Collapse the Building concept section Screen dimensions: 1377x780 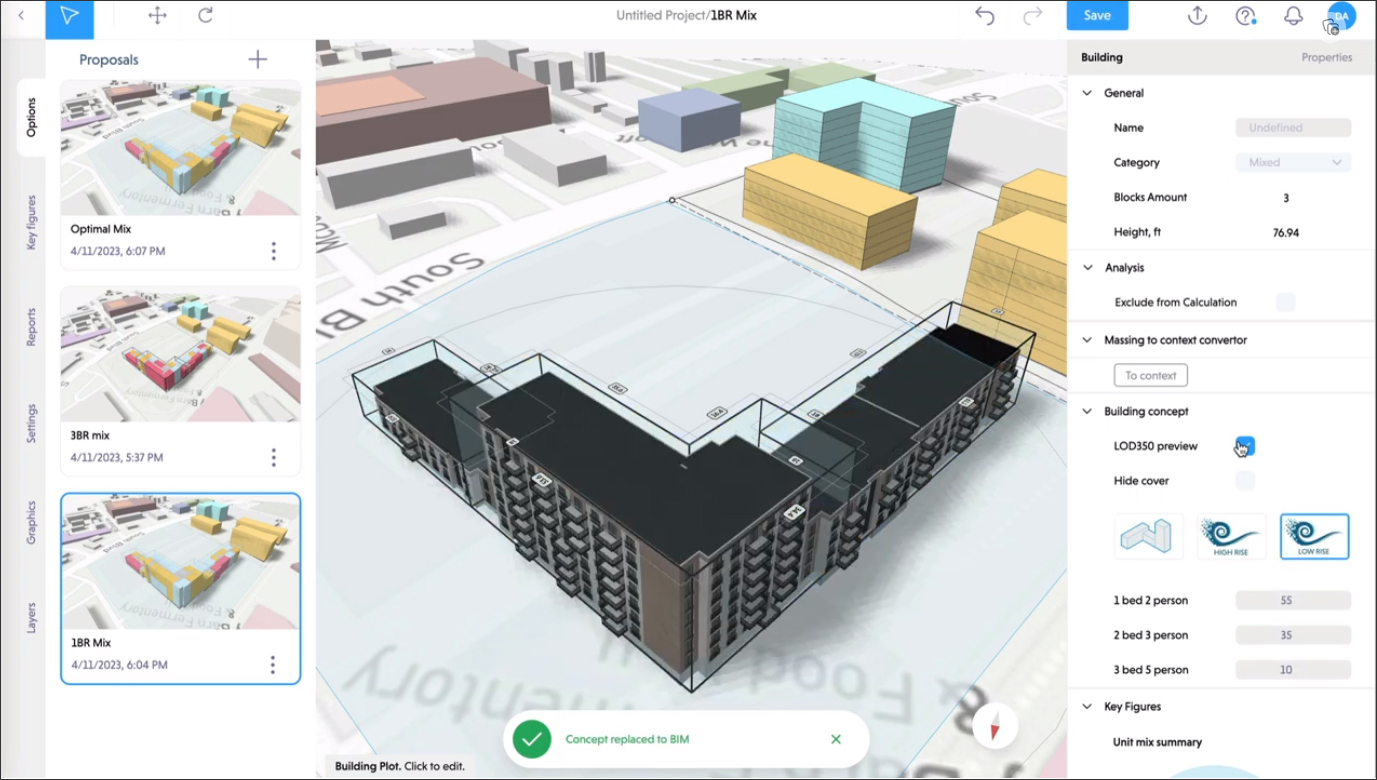click(x=1087, y=411)
